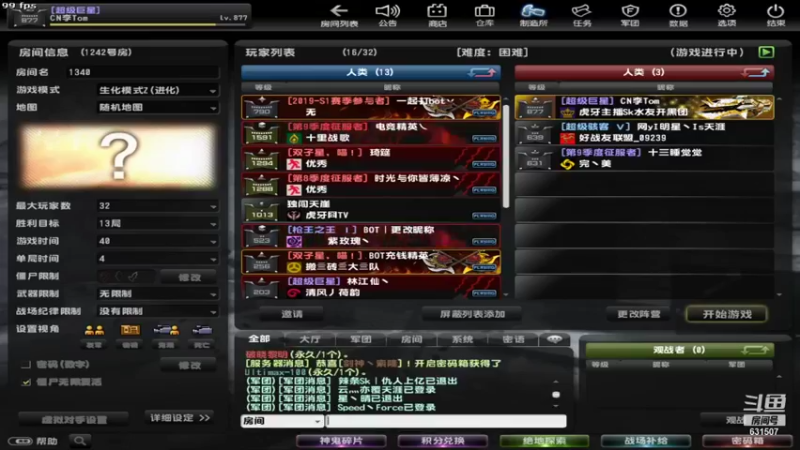Open the 战场补给 button

pos(646,441)
